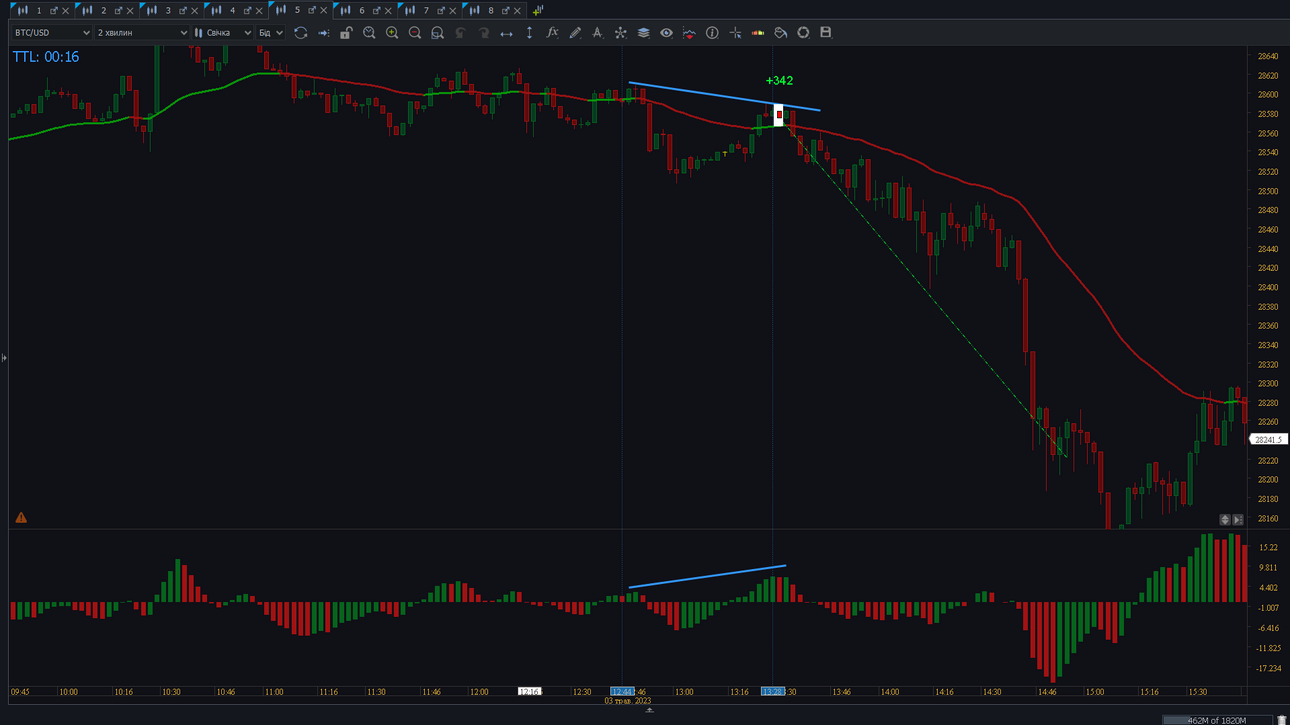Toggle the crosshair cursor icon
Image resolution: width=1290 pixels, height=725 pixels.
pyautogui.click(x=735, y=33)
